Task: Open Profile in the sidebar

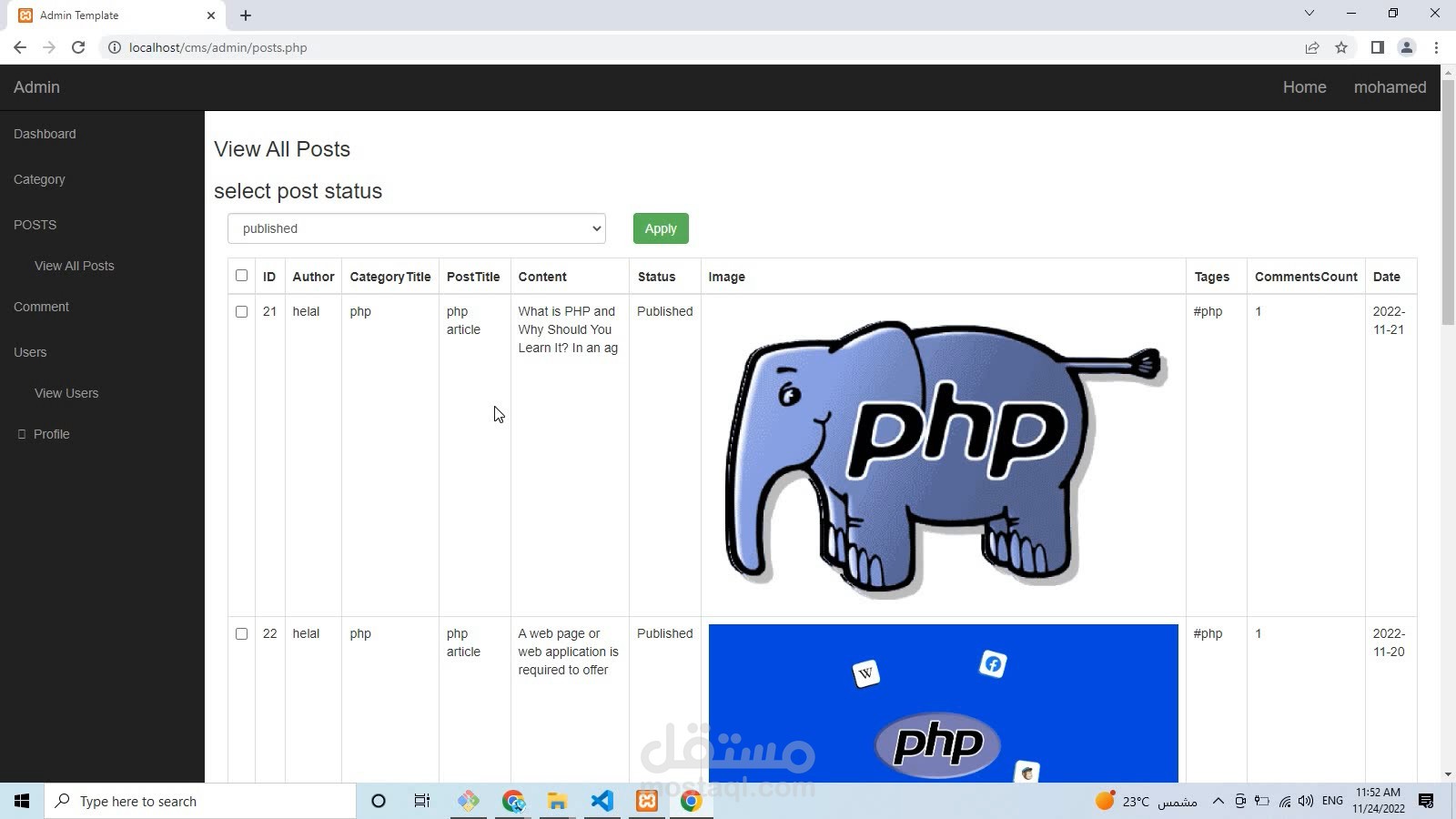Action: [51, 434]
